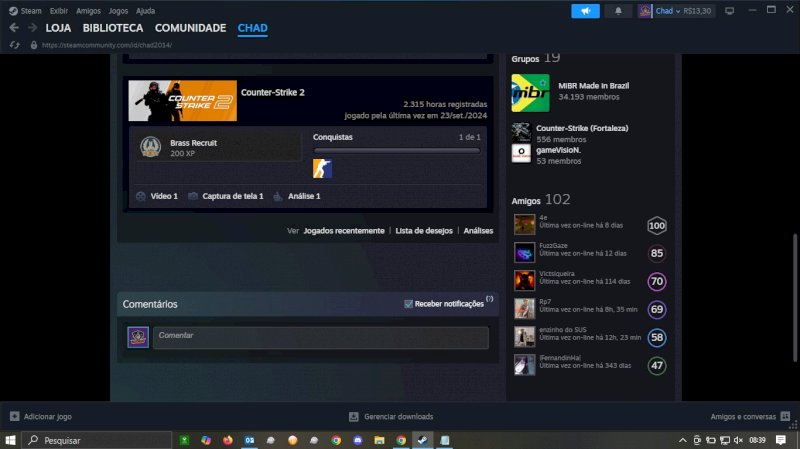Open the Counter-Strike 2 game title link
This screenshot has width=800, height=449.
click(x=272, y=92)
